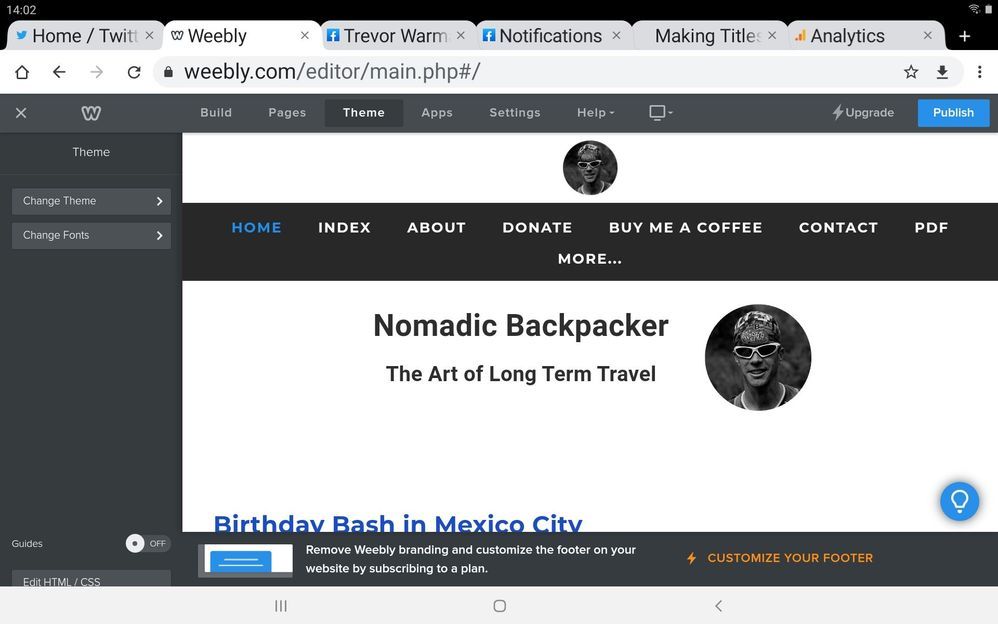Open the Help dropdown menu
The height and width of the screenshot is (624, 998).
(596, 113)
